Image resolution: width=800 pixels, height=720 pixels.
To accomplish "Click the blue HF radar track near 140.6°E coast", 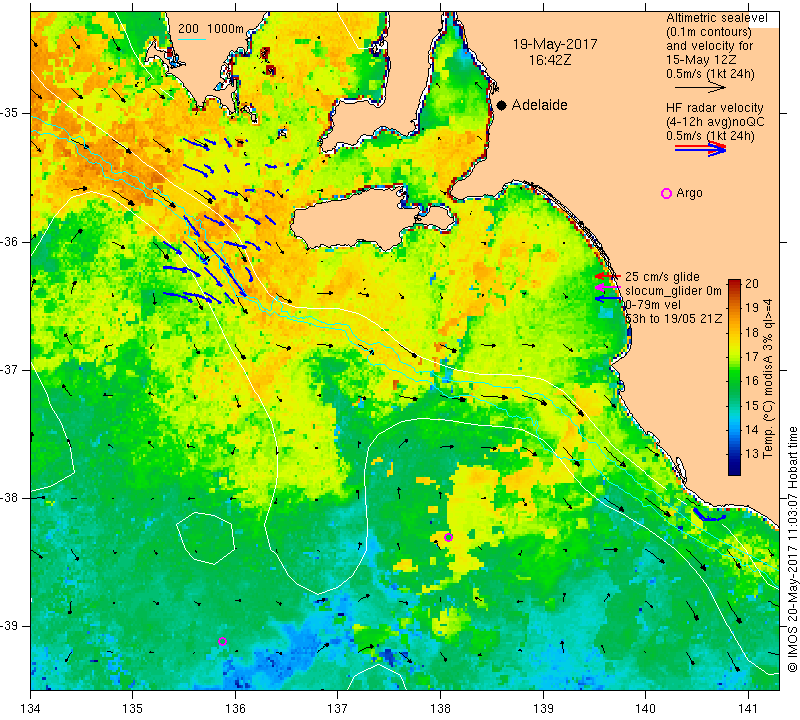I will (x=709, y=515).
